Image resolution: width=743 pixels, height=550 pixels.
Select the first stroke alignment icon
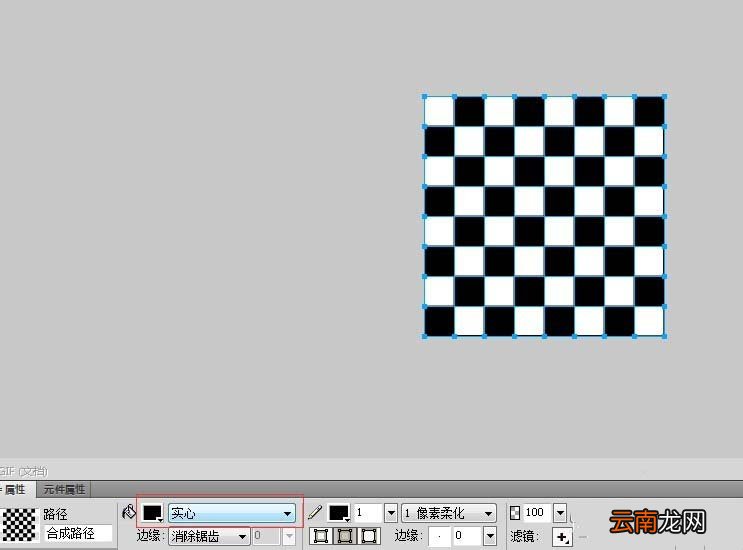click(x=321, y=536)
